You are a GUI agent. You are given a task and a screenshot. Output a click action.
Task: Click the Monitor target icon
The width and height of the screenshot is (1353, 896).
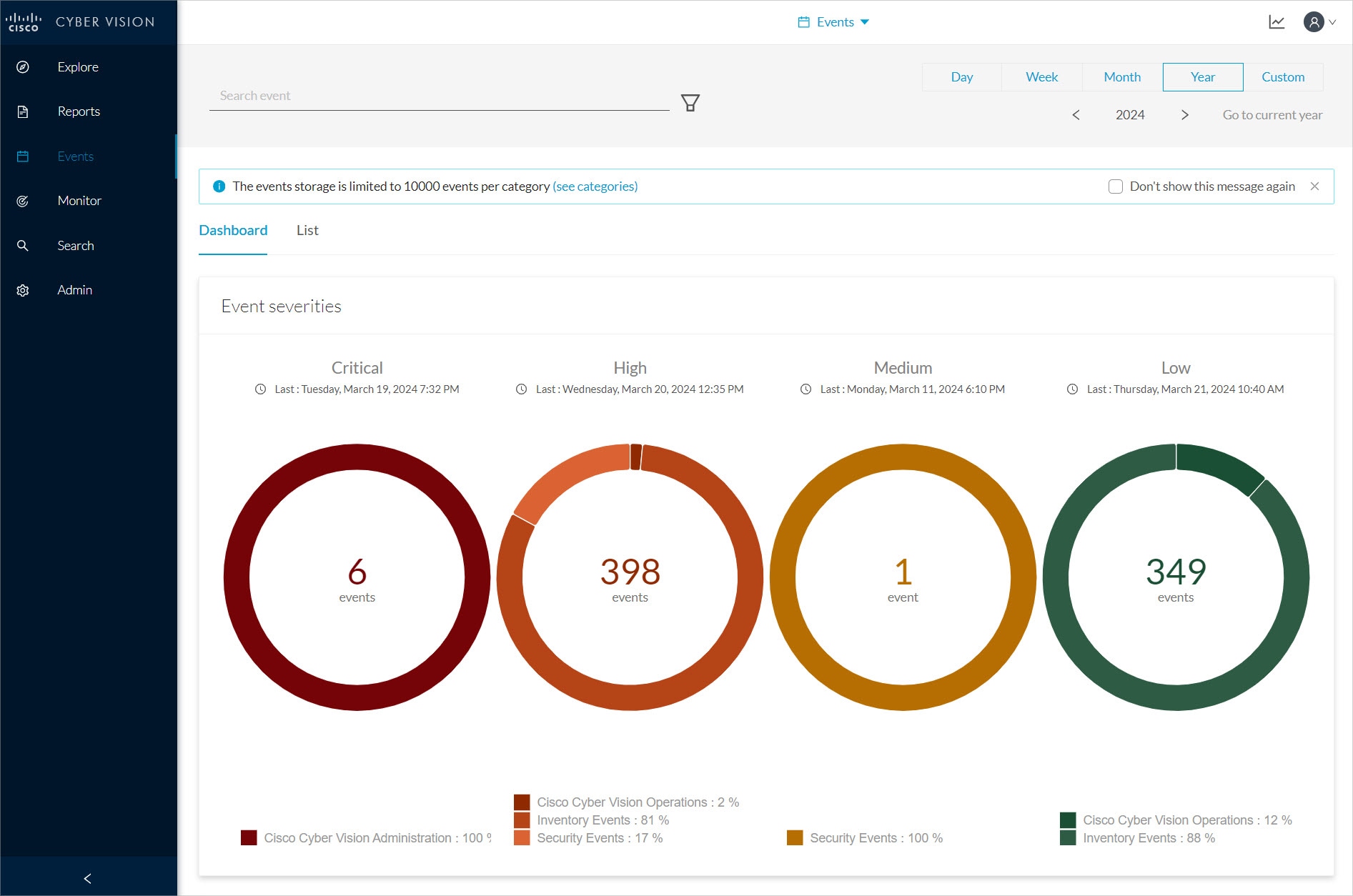click(23, 201)
